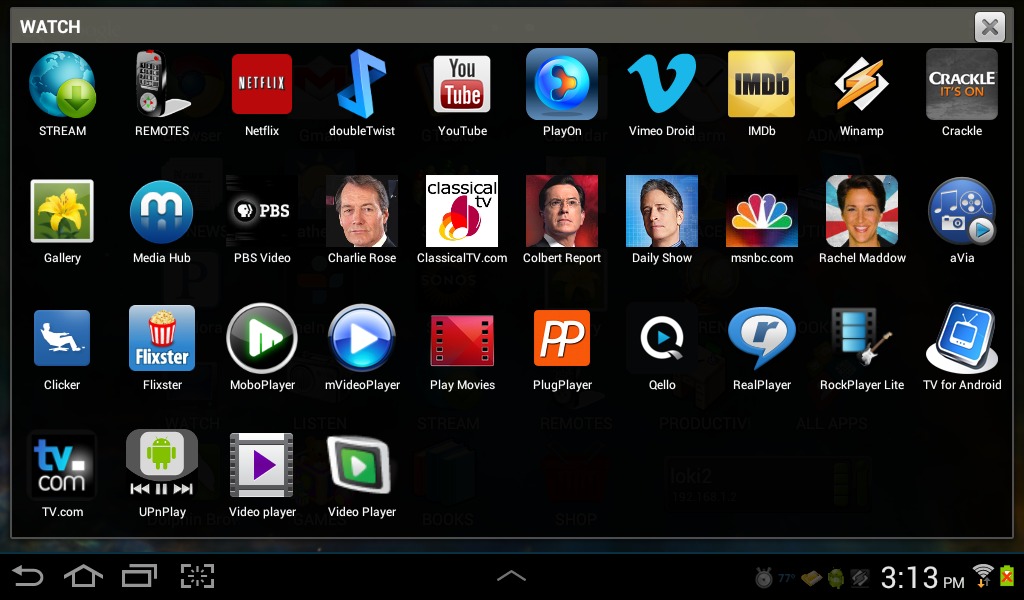Open the STREAM folder with globe icon
The height and width of the screenshot is (600, 1024).
(x=62, y=85)
